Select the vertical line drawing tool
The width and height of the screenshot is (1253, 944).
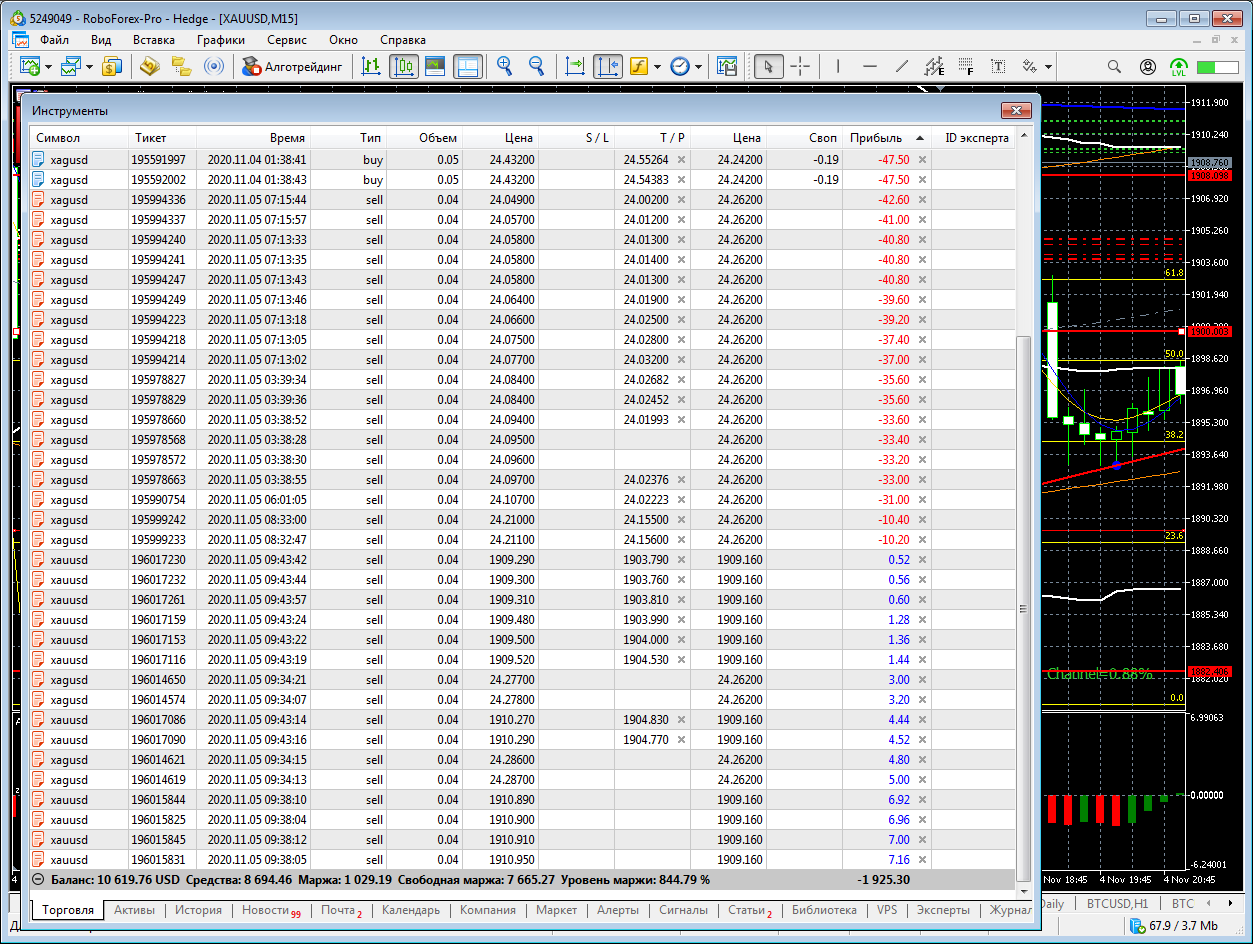tap(837, 66)
